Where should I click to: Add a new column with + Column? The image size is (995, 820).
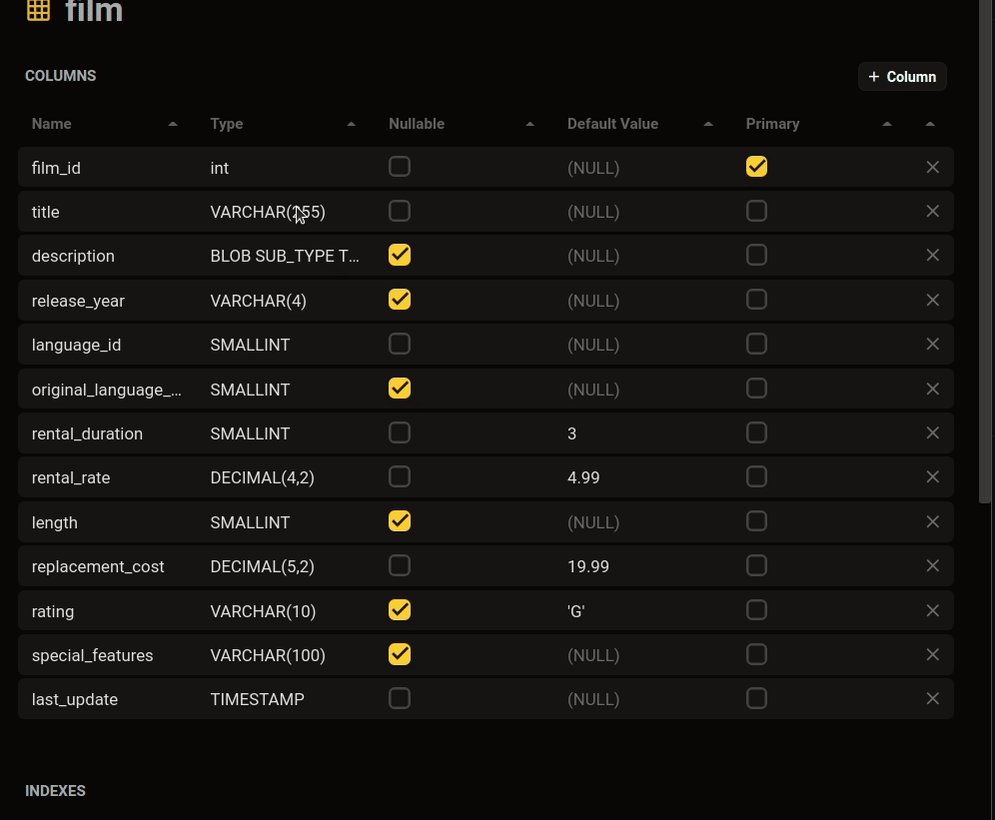(902, 77)
